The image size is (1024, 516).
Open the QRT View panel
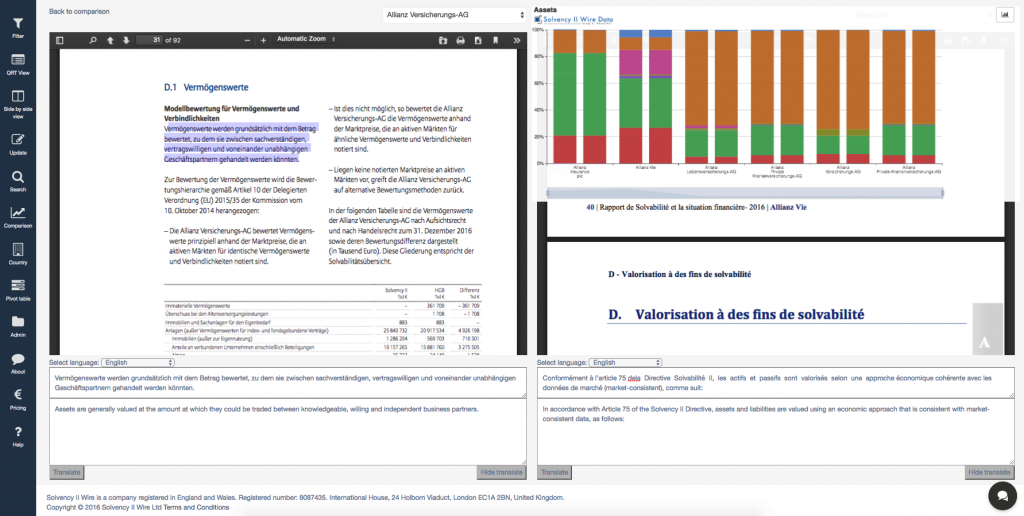pyautogui.click(x=18, y=65)
